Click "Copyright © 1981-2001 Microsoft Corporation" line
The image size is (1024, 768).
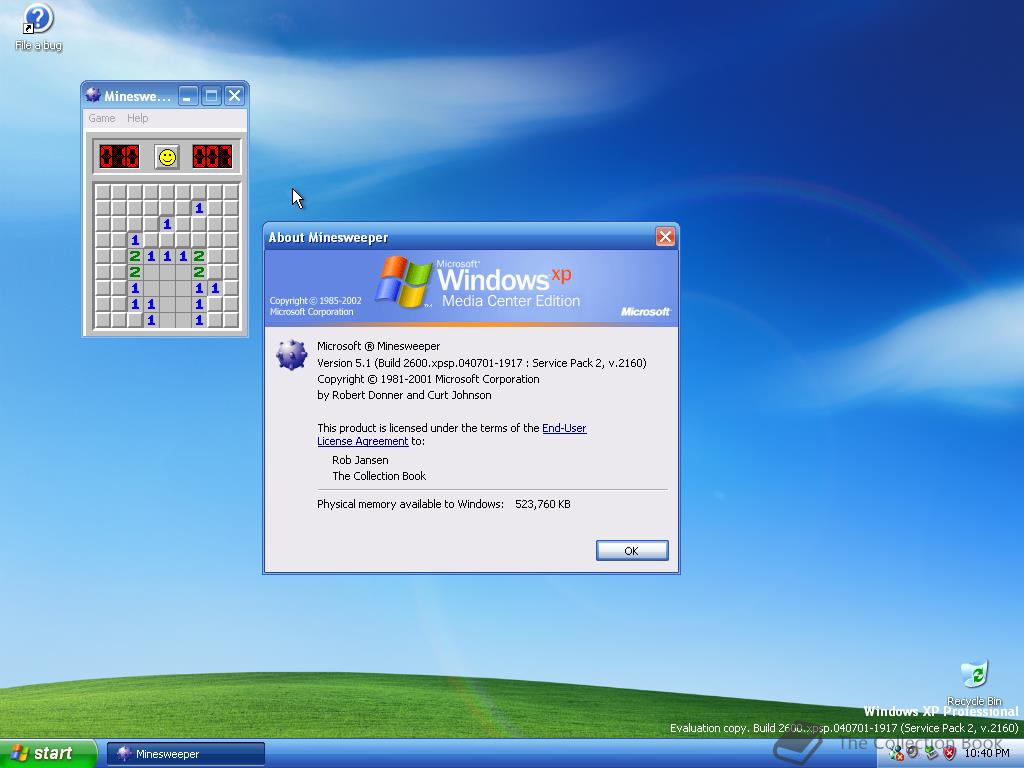[x=428, y=379]
